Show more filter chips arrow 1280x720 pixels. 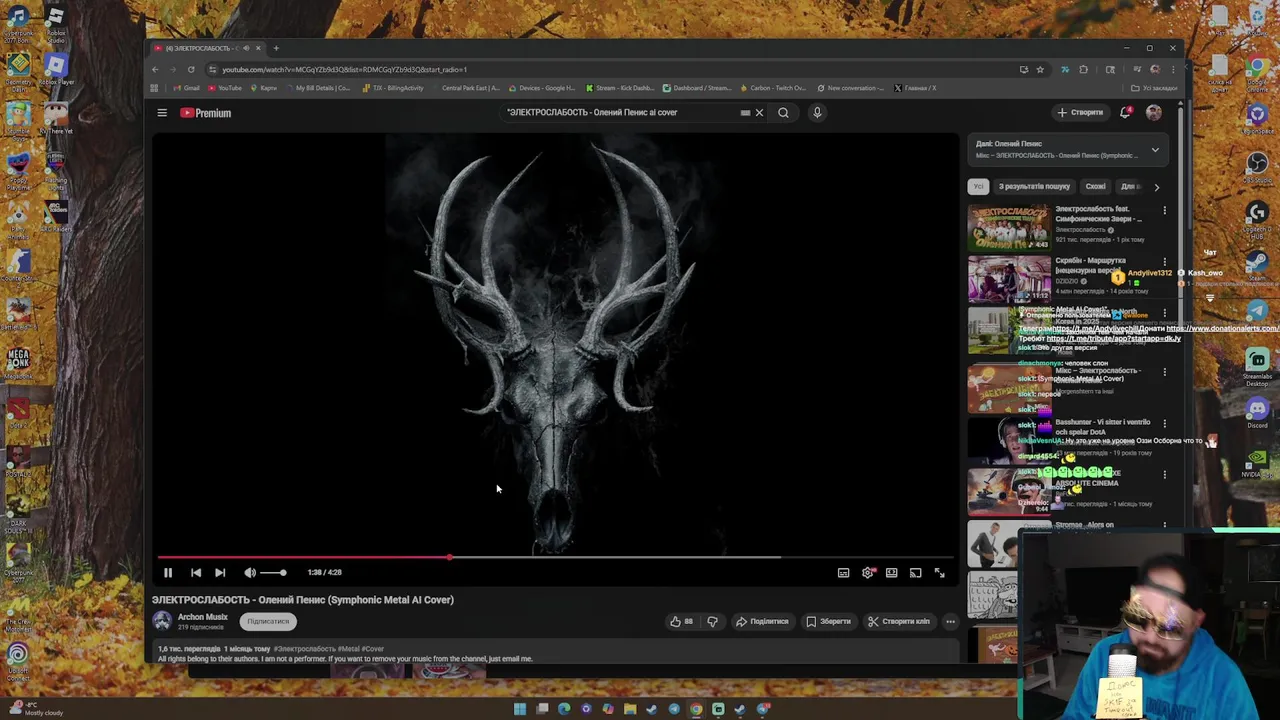[1157, 187]
